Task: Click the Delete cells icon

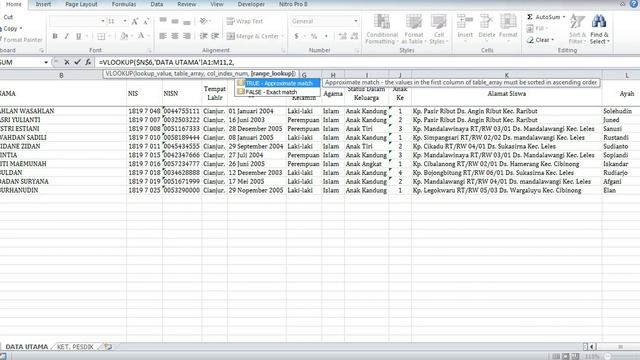Action: 487,22
